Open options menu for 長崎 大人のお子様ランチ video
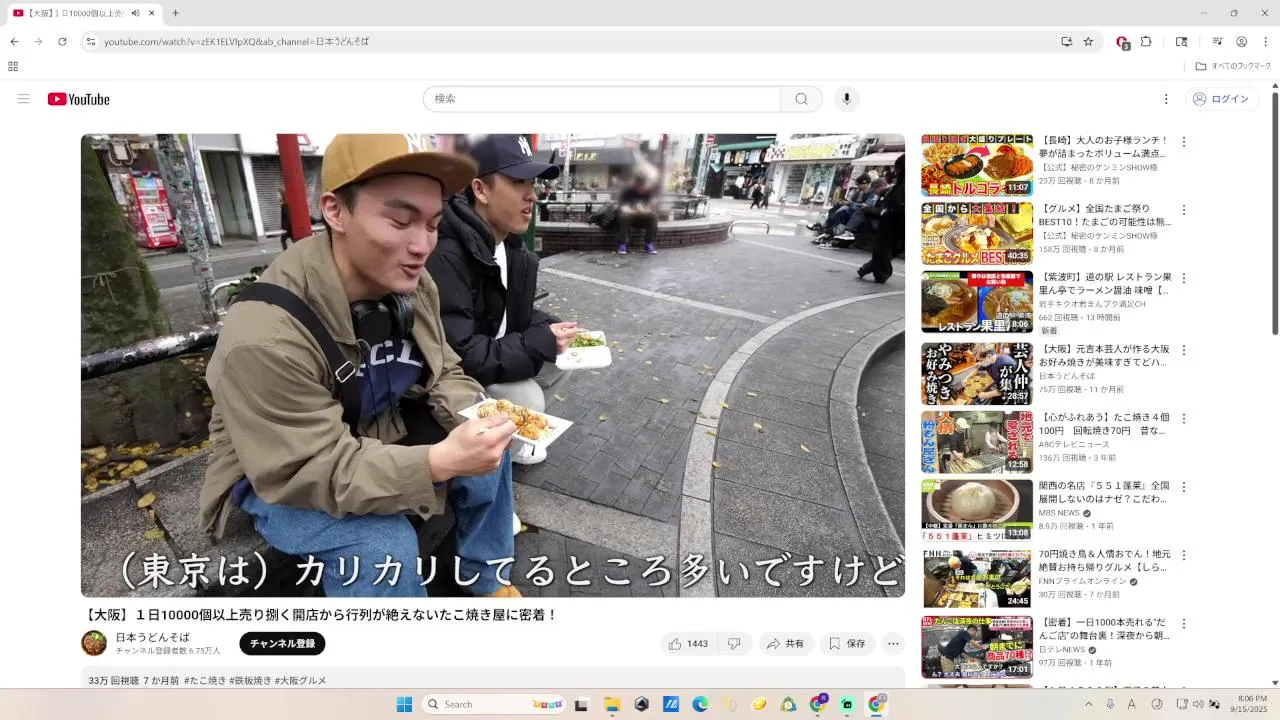 1184,142
